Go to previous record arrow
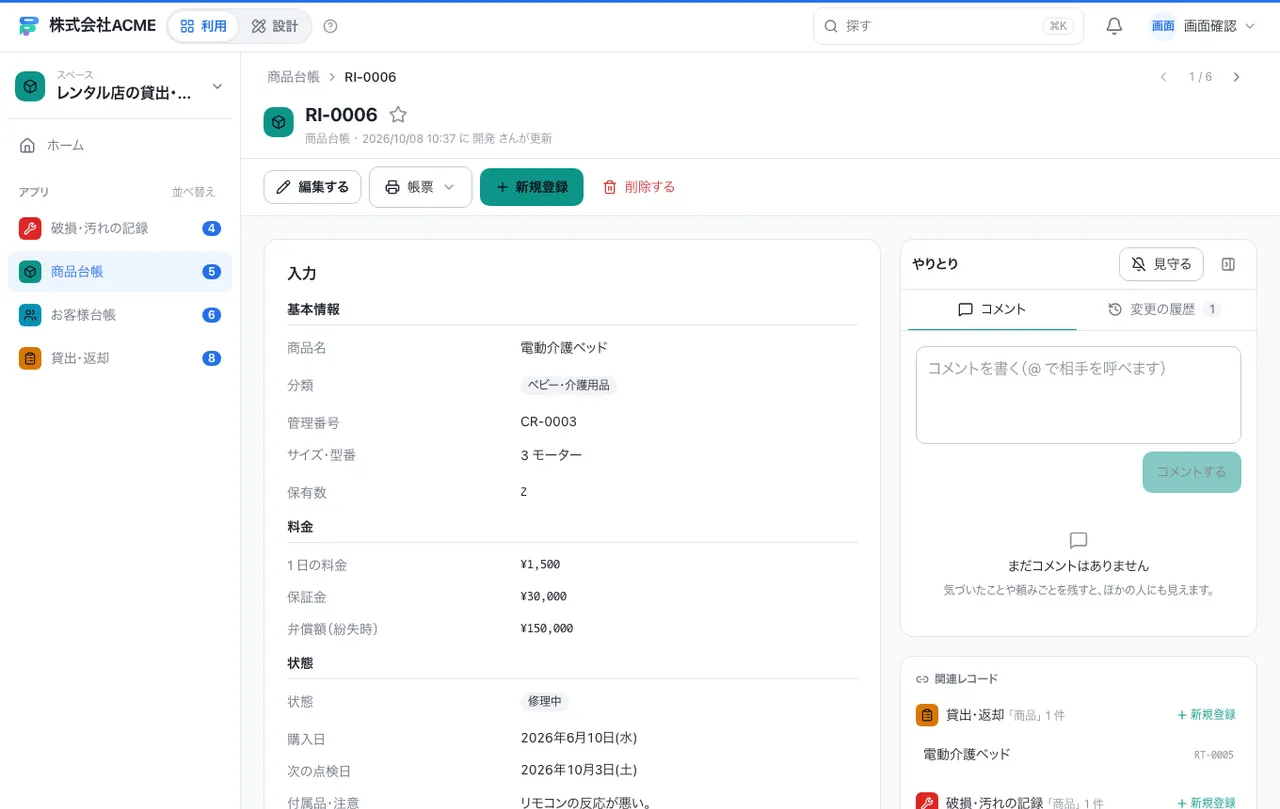 point(1163,77)
